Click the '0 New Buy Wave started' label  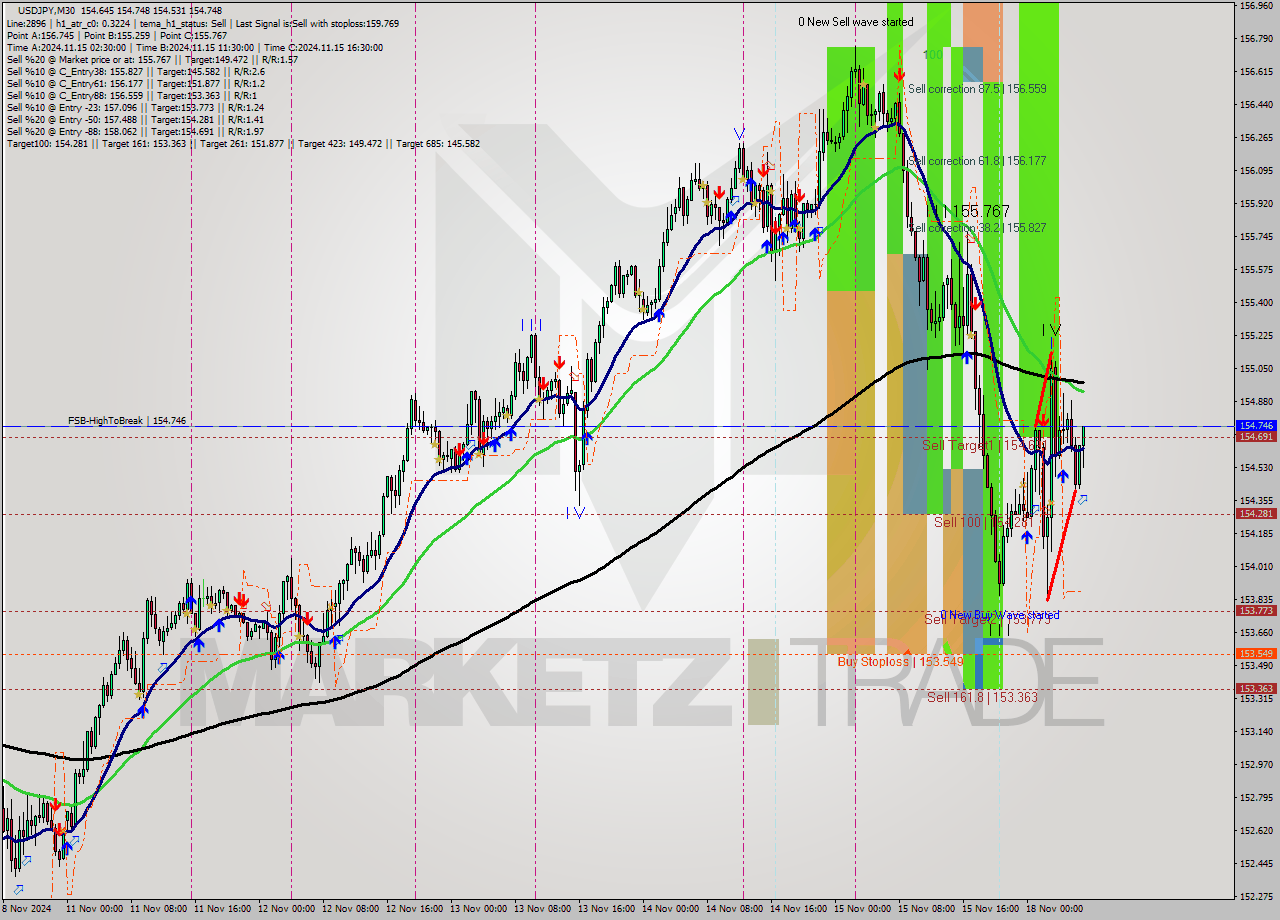tap(1000, 615)
